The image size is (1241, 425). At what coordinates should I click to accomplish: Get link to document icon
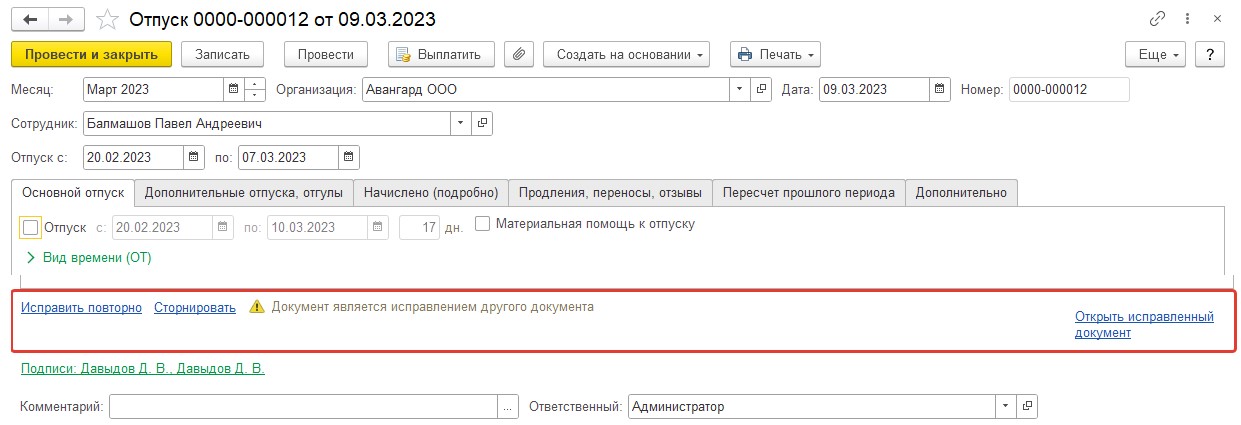[1159, 19]
